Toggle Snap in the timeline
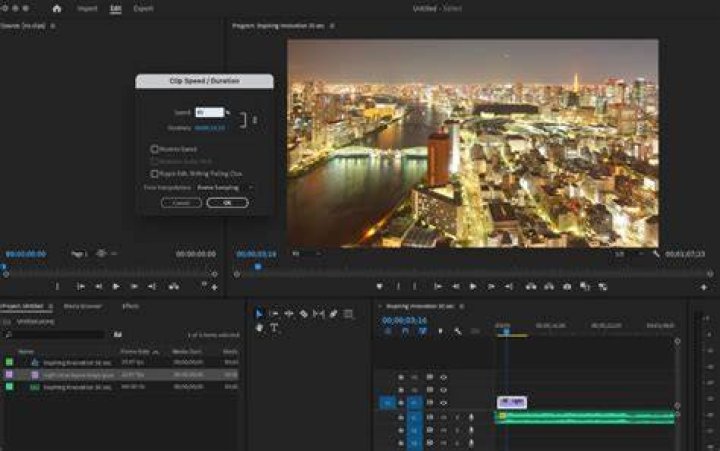The height and width of the screenshot is (451, 720). click(405, 331)
